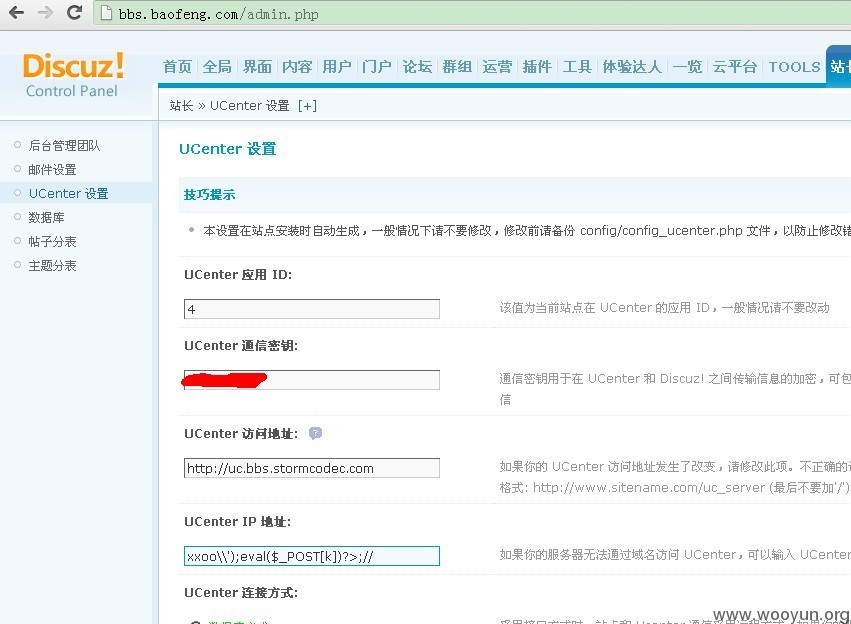Viewport: 851px width, 624px height.
Task: Select the active 站长 tab
Action: 839,66
